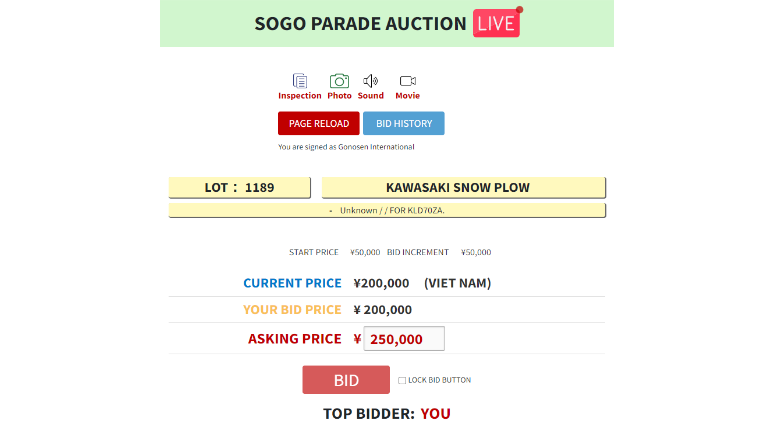
Task: Open the BID HISTORY button
Action: [x=404, y=123]
